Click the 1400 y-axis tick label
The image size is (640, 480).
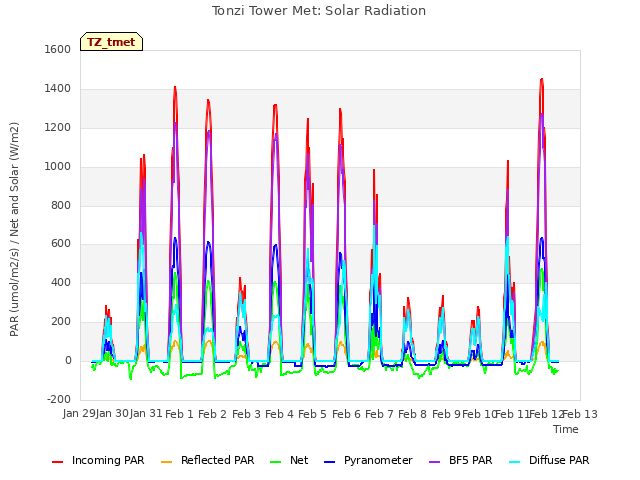click(58, 89)
